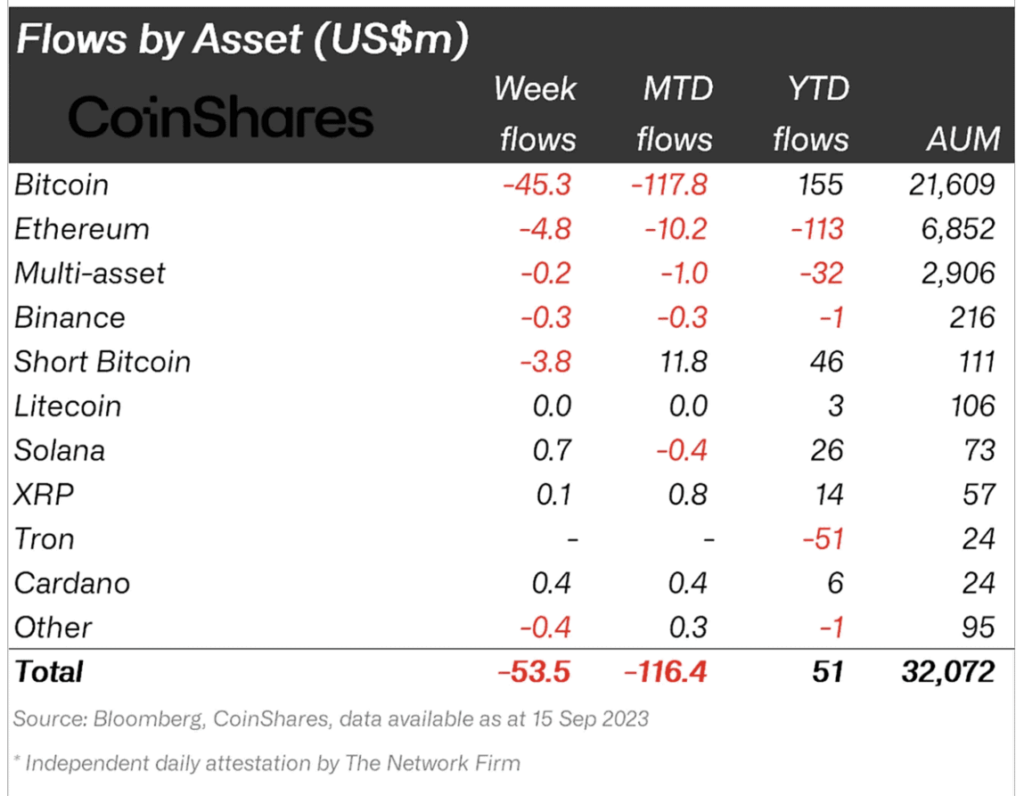1024x796 pixels.
Task: Click the Total AUM value 32,072
Action: (948, 671)
